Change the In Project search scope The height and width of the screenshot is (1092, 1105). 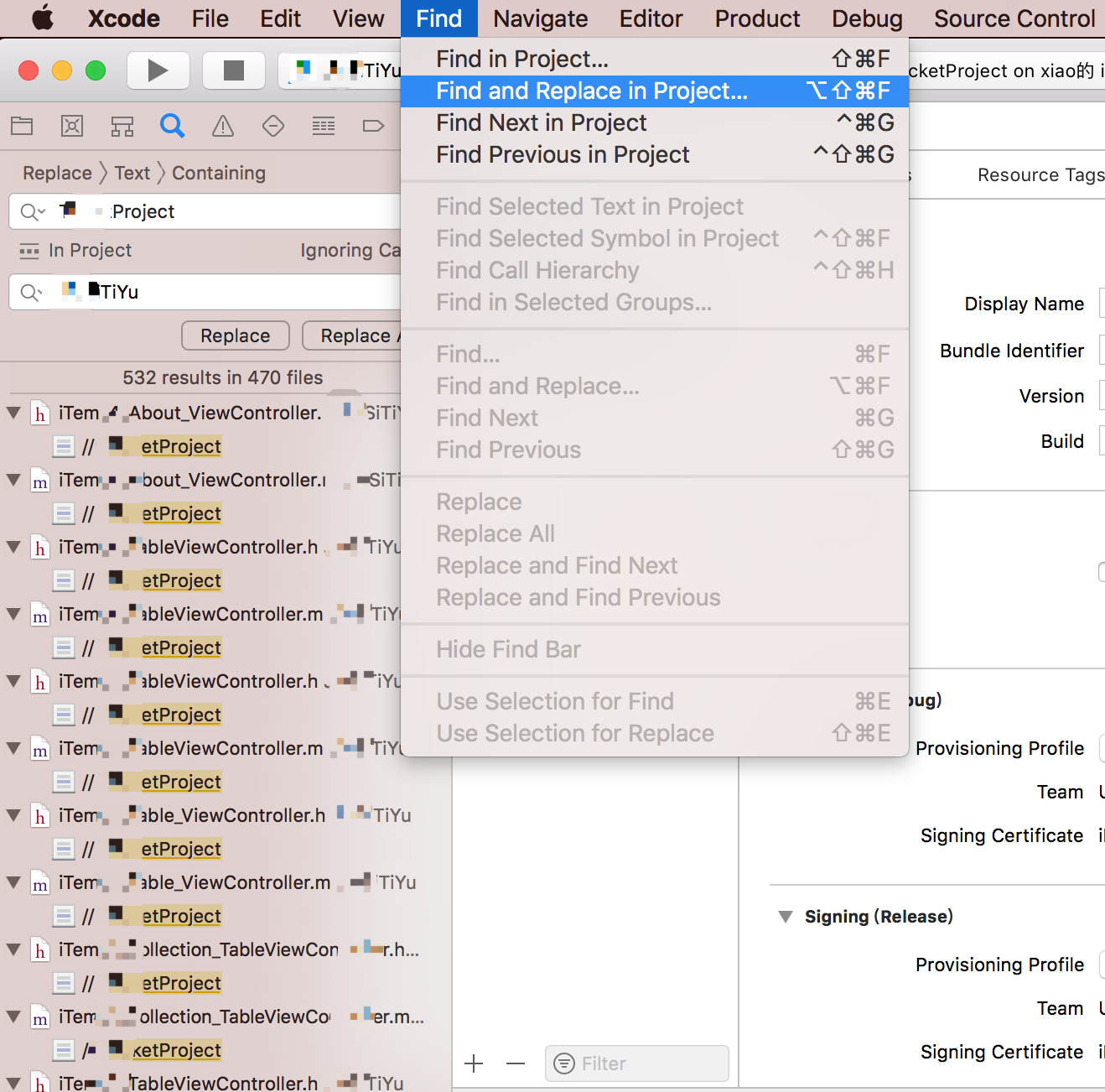tap(90, 250)
